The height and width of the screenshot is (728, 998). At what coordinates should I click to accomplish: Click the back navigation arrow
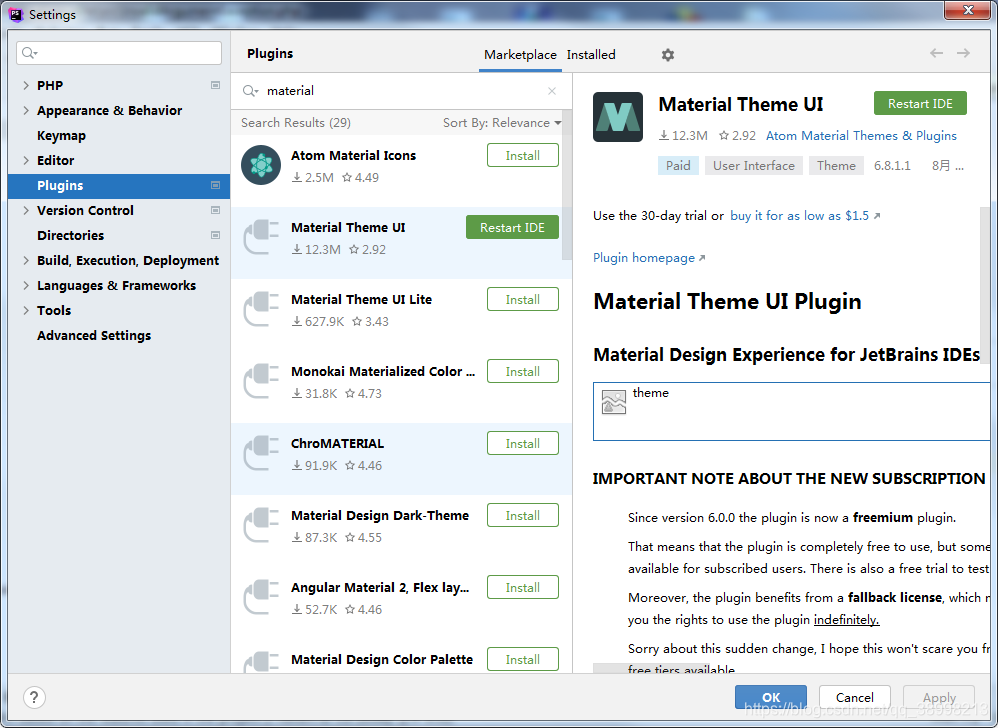(x=936, y=53)
